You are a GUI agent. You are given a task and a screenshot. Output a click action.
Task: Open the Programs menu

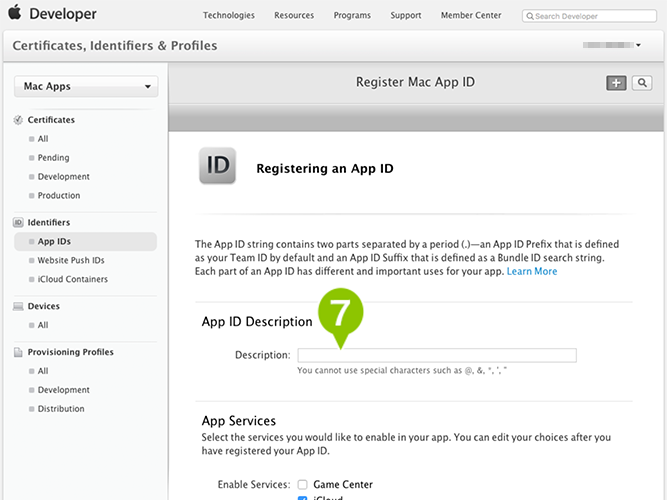352,15
